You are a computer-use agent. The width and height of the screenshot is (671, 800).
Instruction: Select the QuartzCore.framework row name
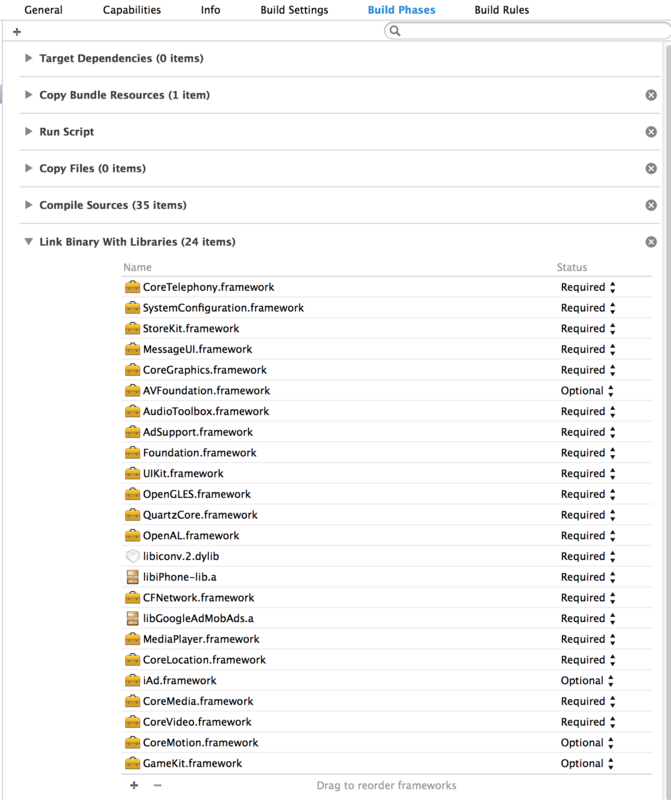click(200, 515)
